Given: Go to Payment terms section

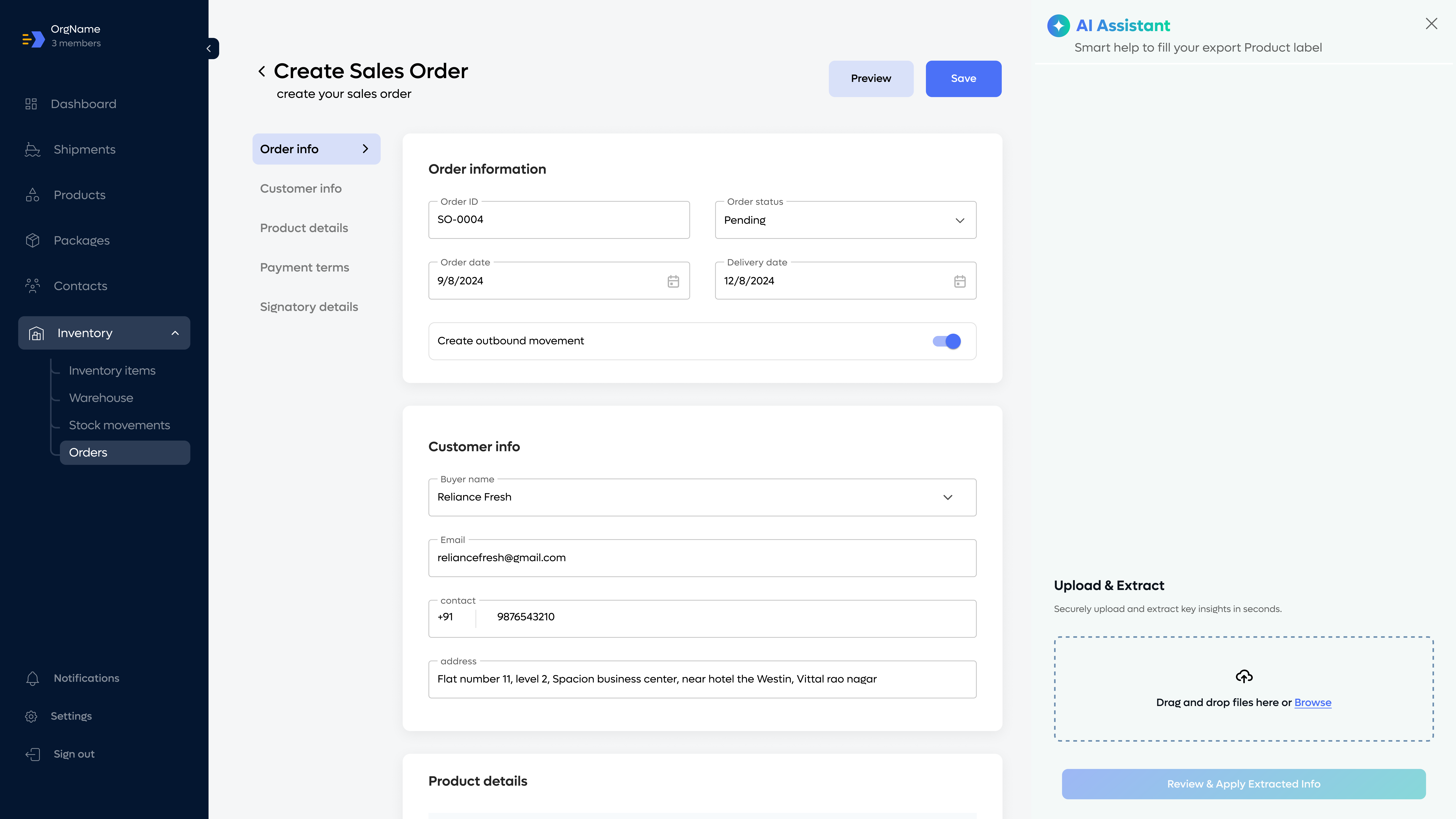Looking at the screenshot, I should tap(304, 267).
